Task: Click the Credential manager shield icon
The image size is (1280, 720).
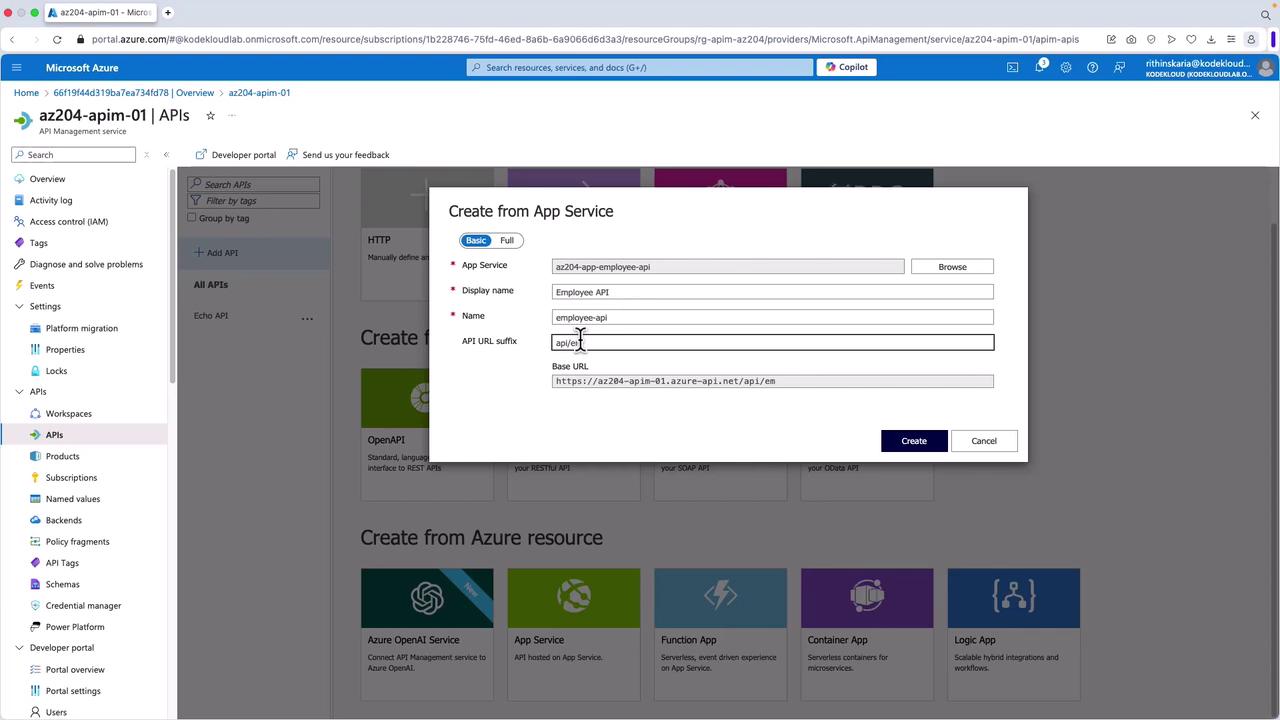Action: click(x=36, y=605)
